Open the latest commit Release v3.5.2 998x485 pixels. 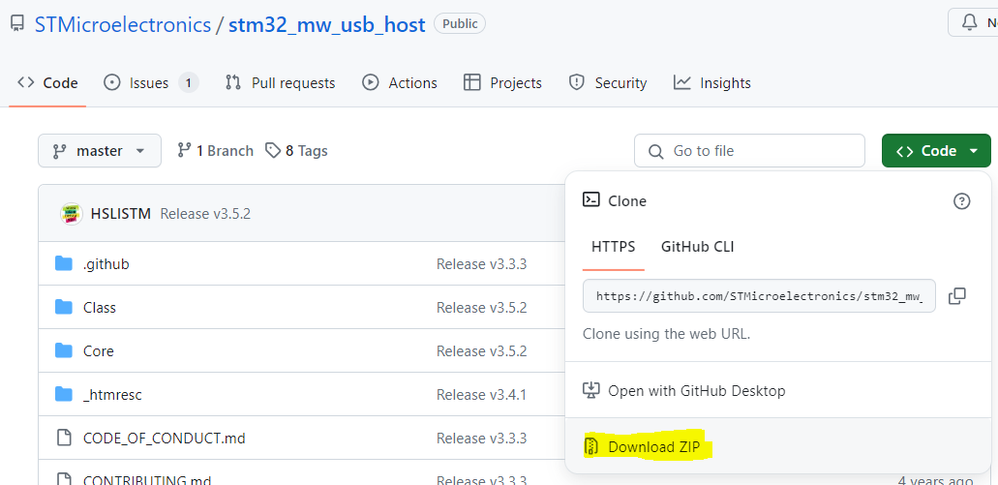(x=205, y=214)
